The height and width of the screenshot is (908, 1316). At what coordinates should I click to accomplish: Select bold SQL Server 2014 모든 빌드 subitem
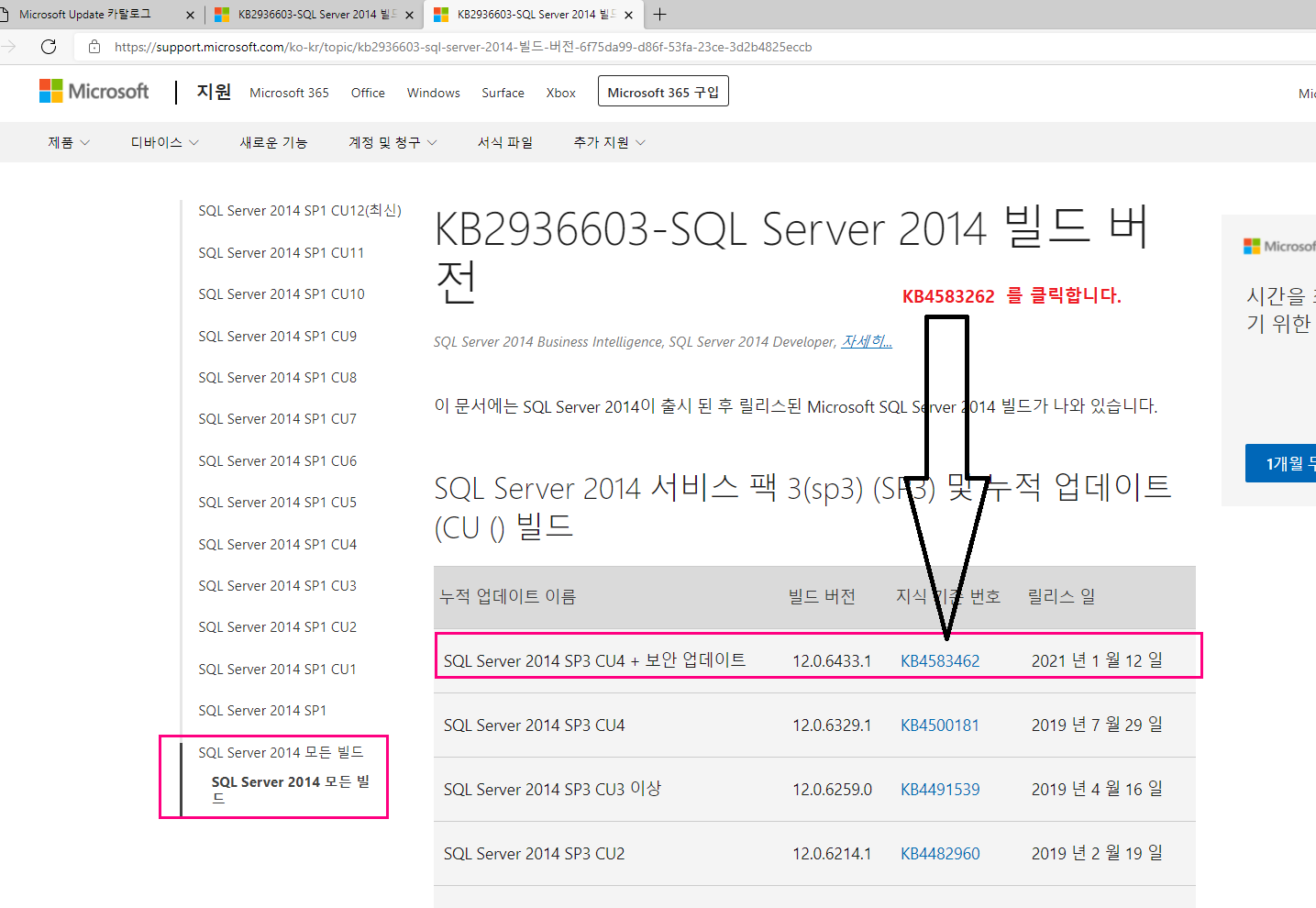[291, 790]
